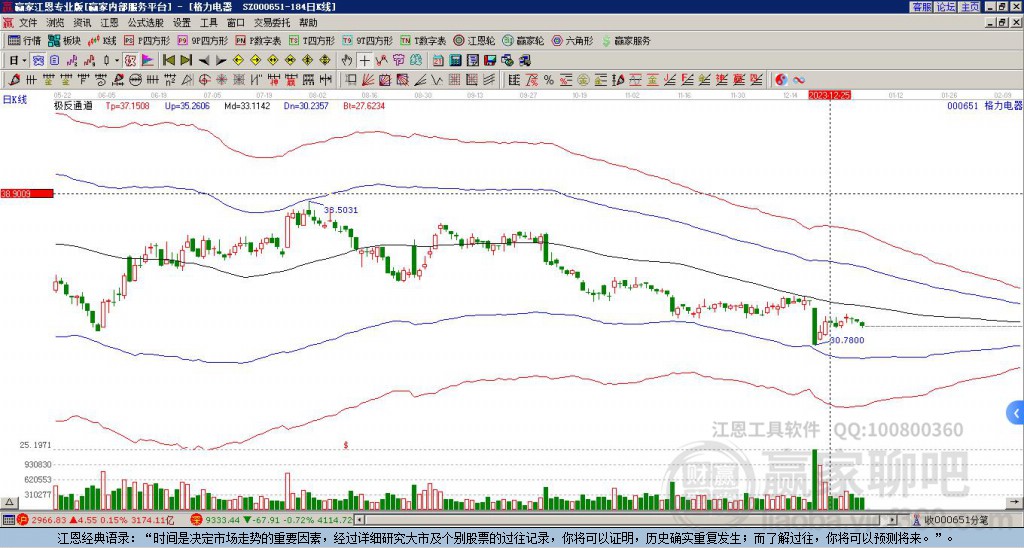Open 赢家服务 service page

coord(626,40)
